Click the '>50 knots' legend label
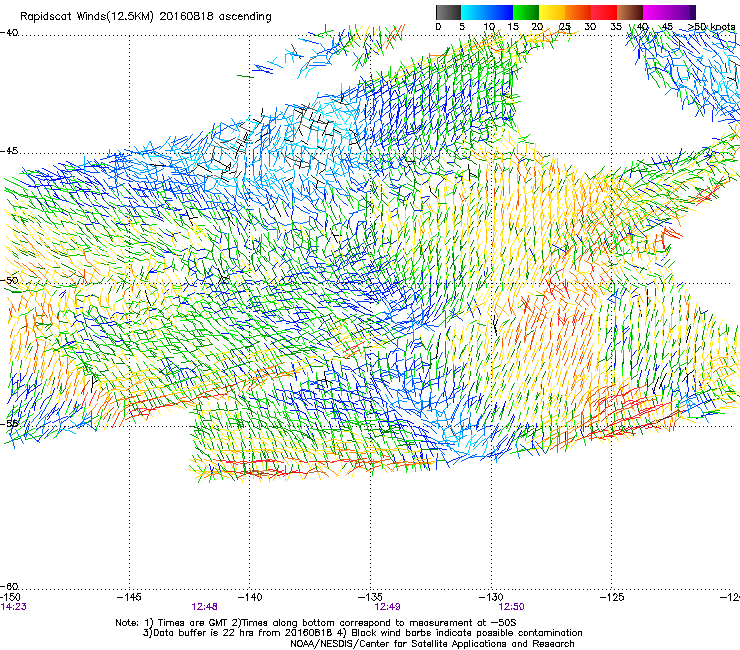Image resolution: width=740 pixels, height=650 pixels. tap(711, 27)
